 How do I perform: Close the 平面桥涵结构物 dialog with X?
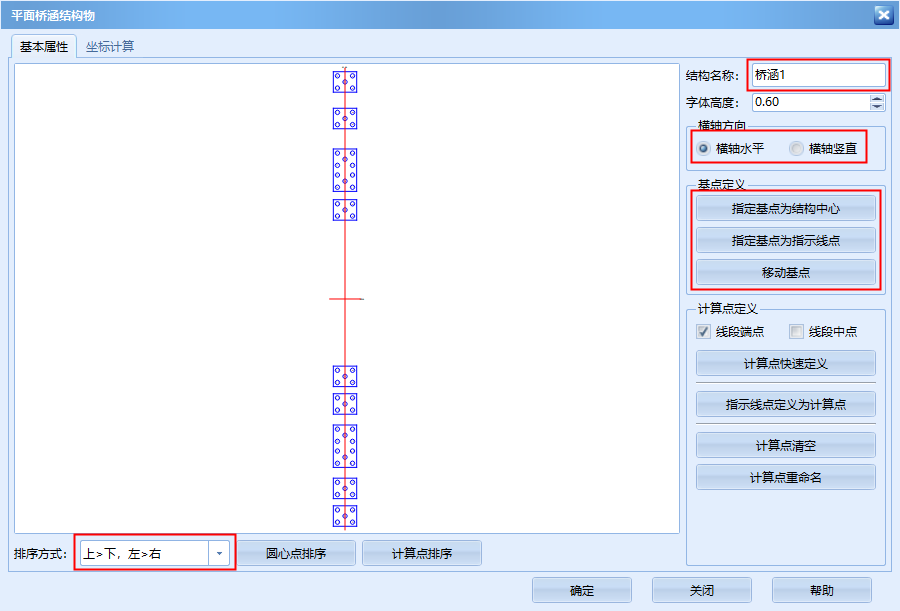pos(883,14)
